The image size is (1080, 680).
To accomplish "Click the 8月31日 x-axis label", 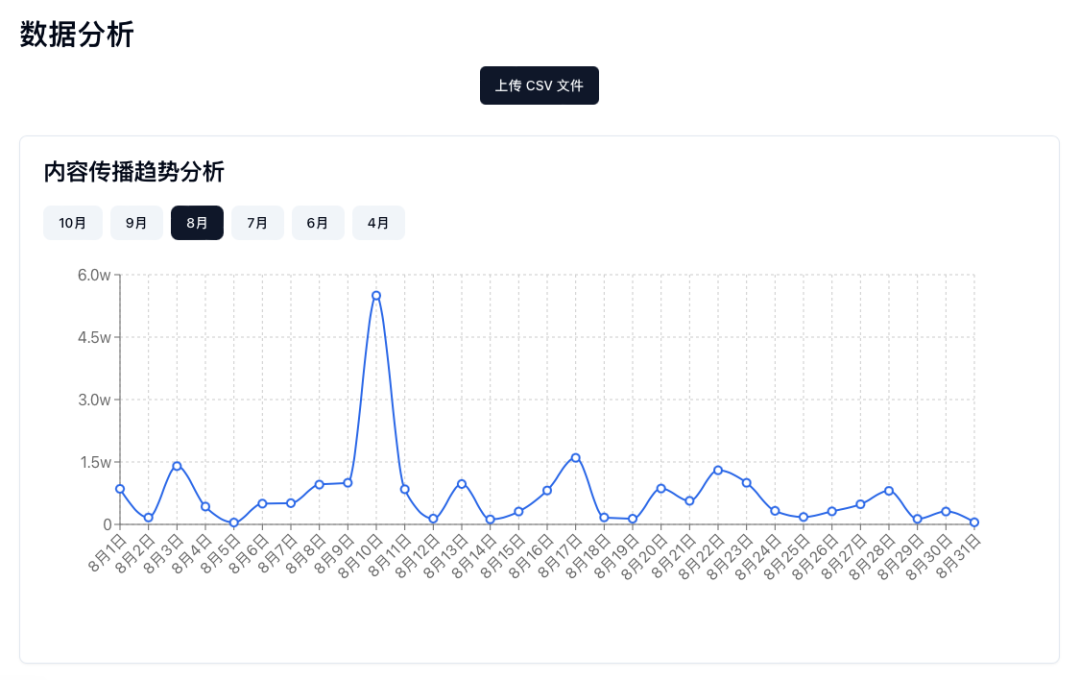I will (958, 557).
